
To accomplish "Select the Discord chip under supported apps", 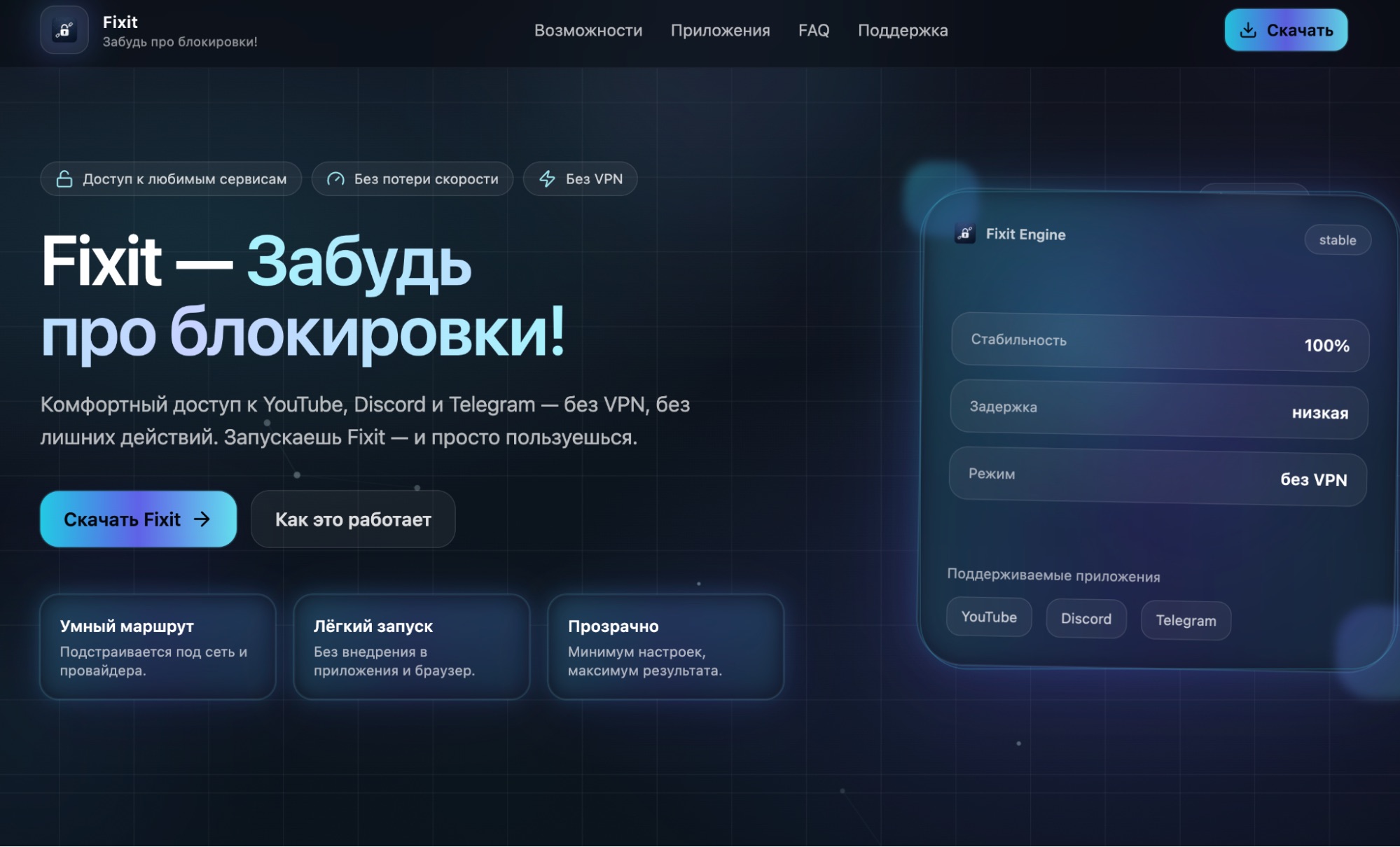I will click(x=1086, y=618).
